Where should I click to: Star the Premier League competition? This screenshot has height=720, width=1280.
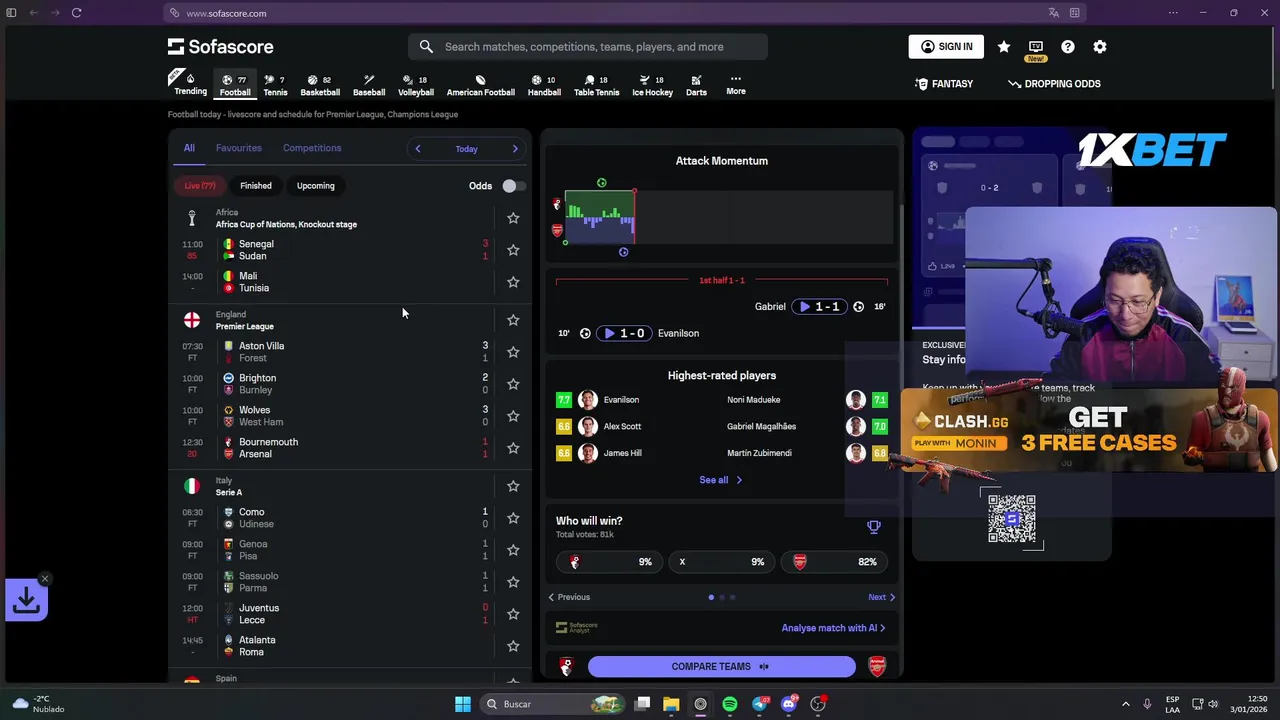(x=513, y=320)
